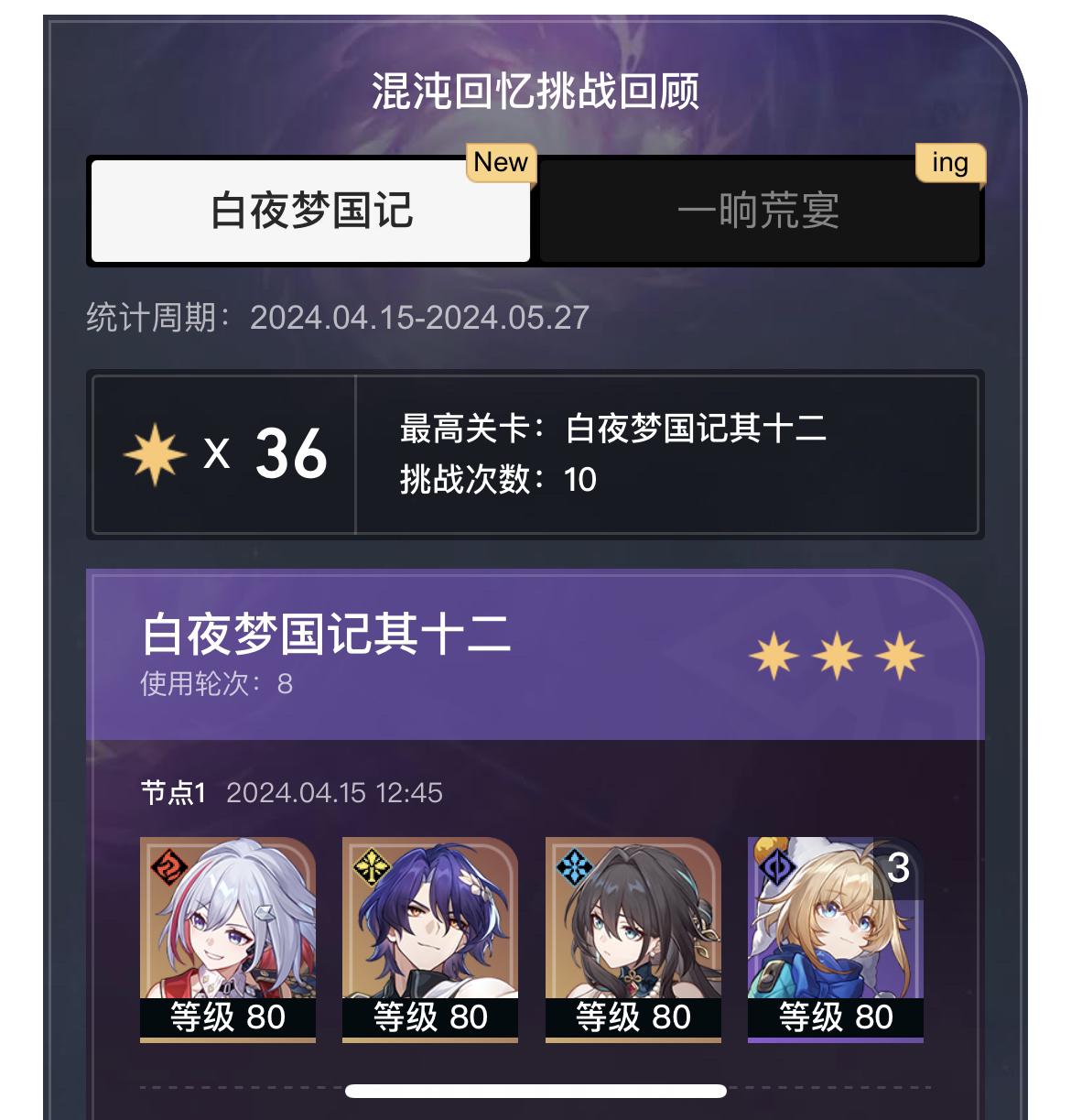
Task: Open the silver-haired character portrait with fire icon
Action: pos(228,939)
